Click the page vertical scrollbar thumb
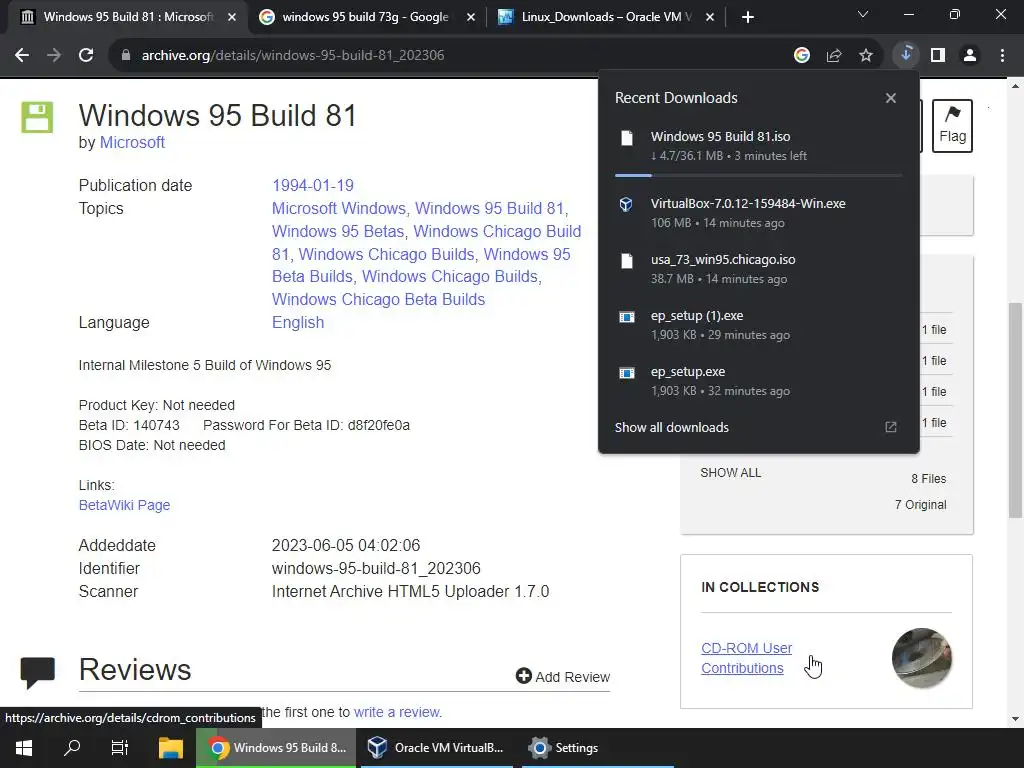The height and width of the screenshot is (768, 1024). pos(1015,409)
